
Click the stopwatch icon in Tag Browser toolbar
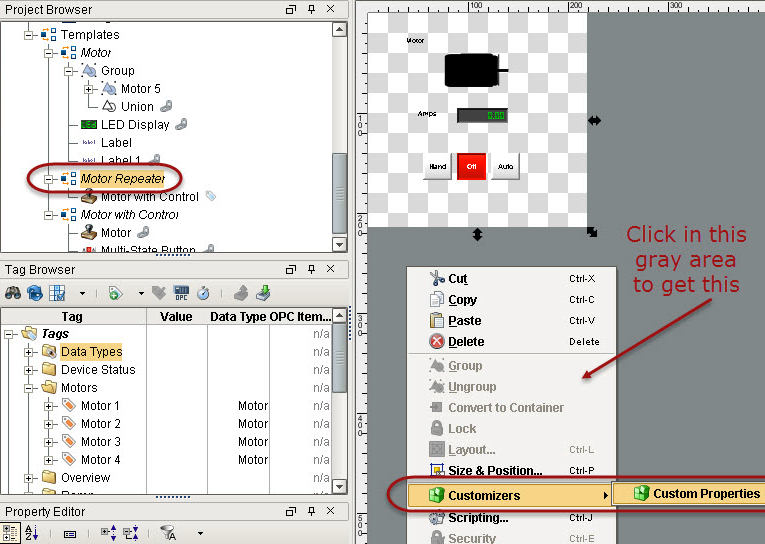click(x=203, y=293)
